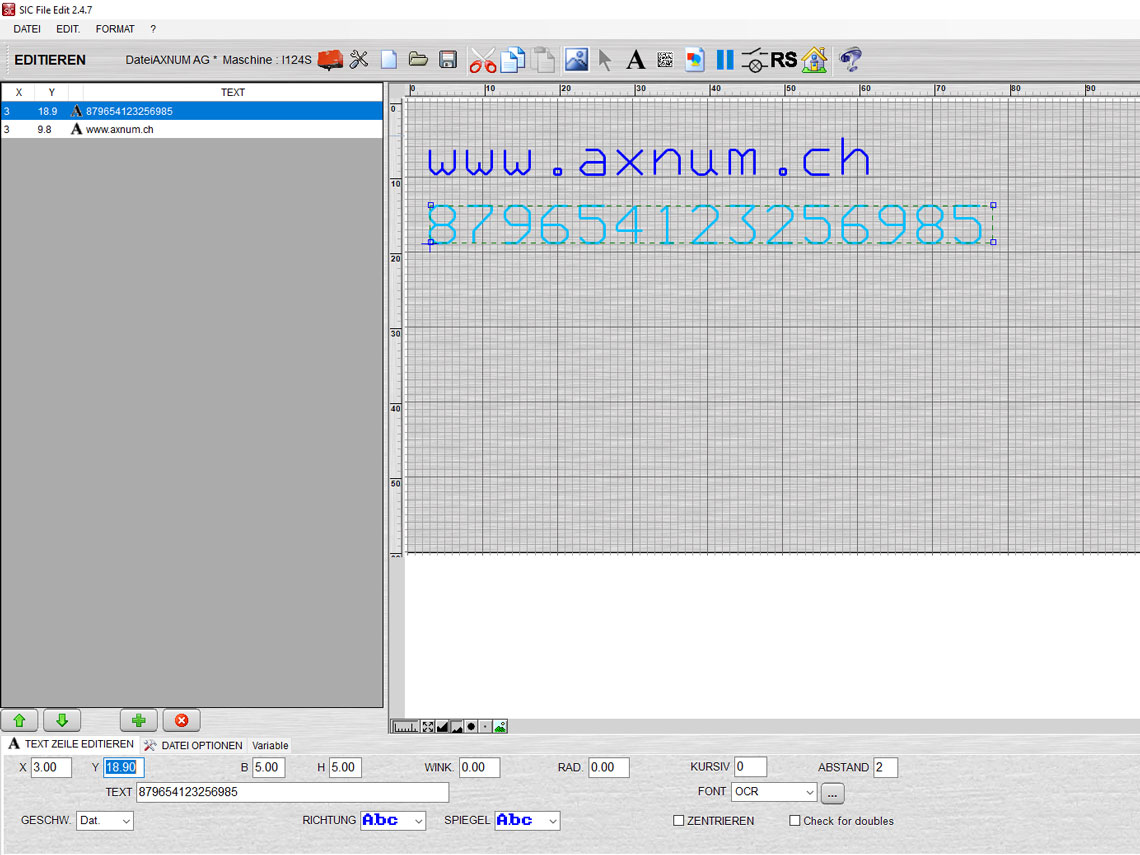The image size is (1140, 855).
Task: Enable the ZENTRIEREN checkbox
Action: [x=679, y=821]
